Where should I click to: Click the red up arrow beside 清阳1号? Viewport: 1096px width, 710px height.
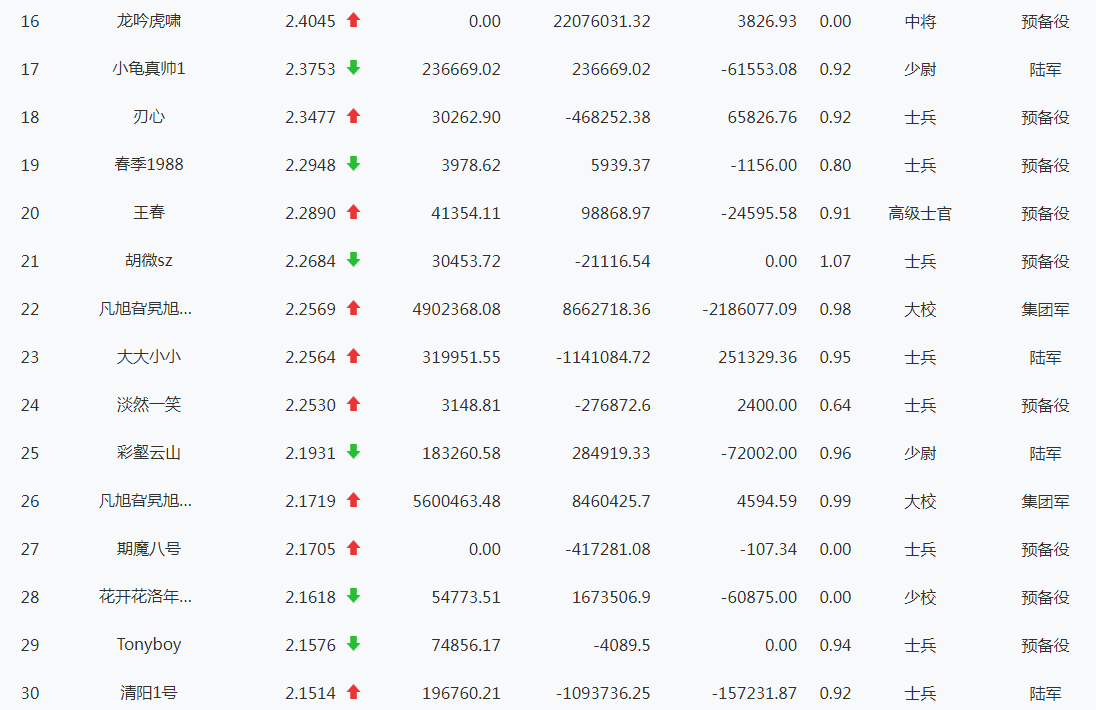(x=353, y=692)
